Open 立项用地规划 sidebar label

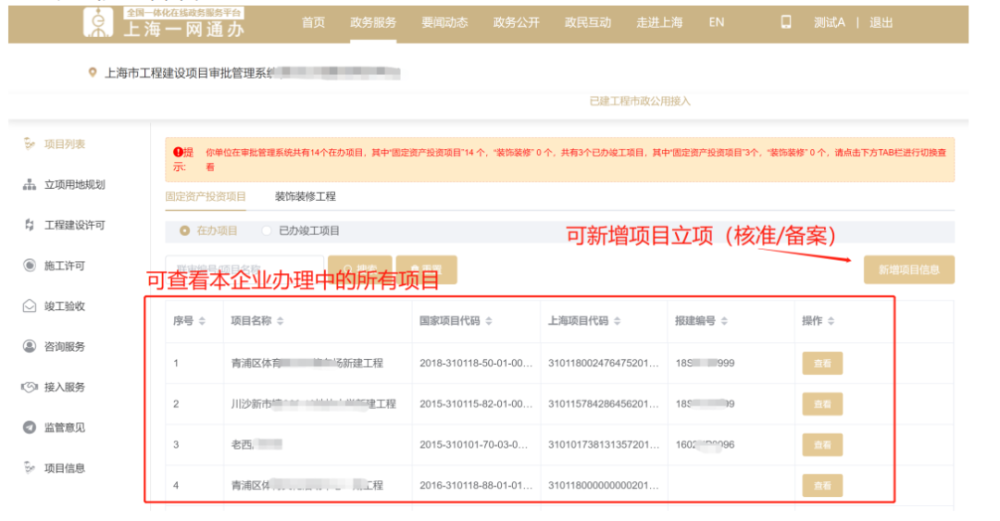point(75,185)
